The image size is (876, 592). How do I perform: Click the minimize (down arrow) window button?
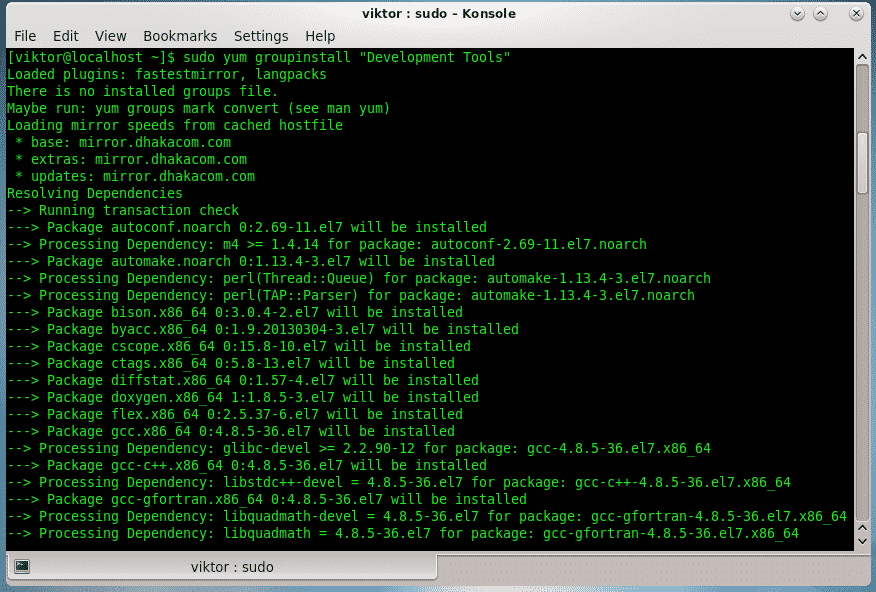[799, 13]
